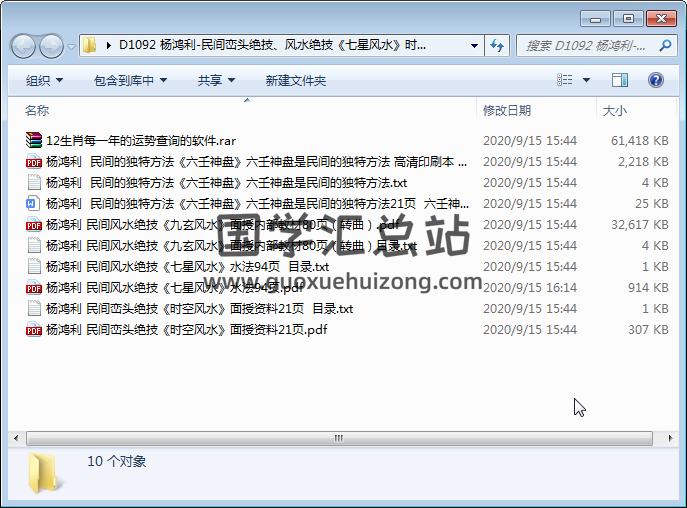This screenshot has height=508, width=687.
Task: Select 六壬神盘是民间的独特方法.txt file name
Action: [227, 183]
